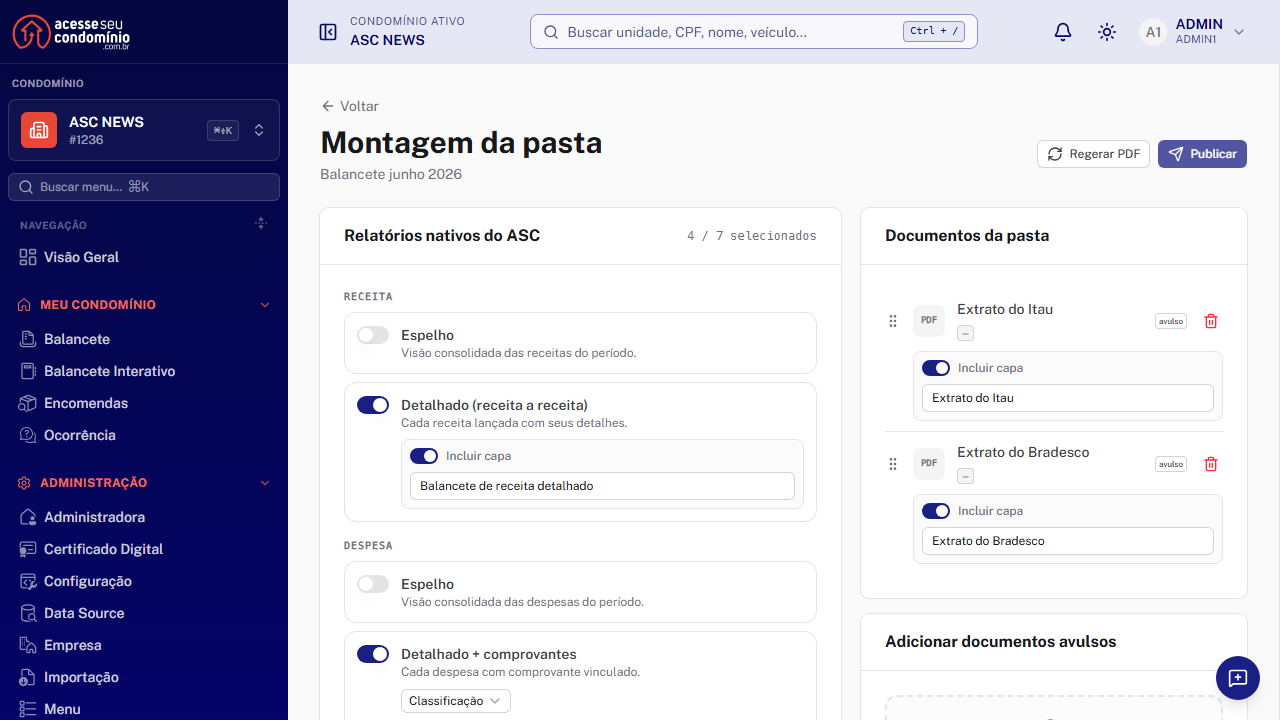Toggle Incluir capa for Extrato do Itau
Image resolution: width=1280 pixels, height=720 pixels.
(x=936, y=368)
